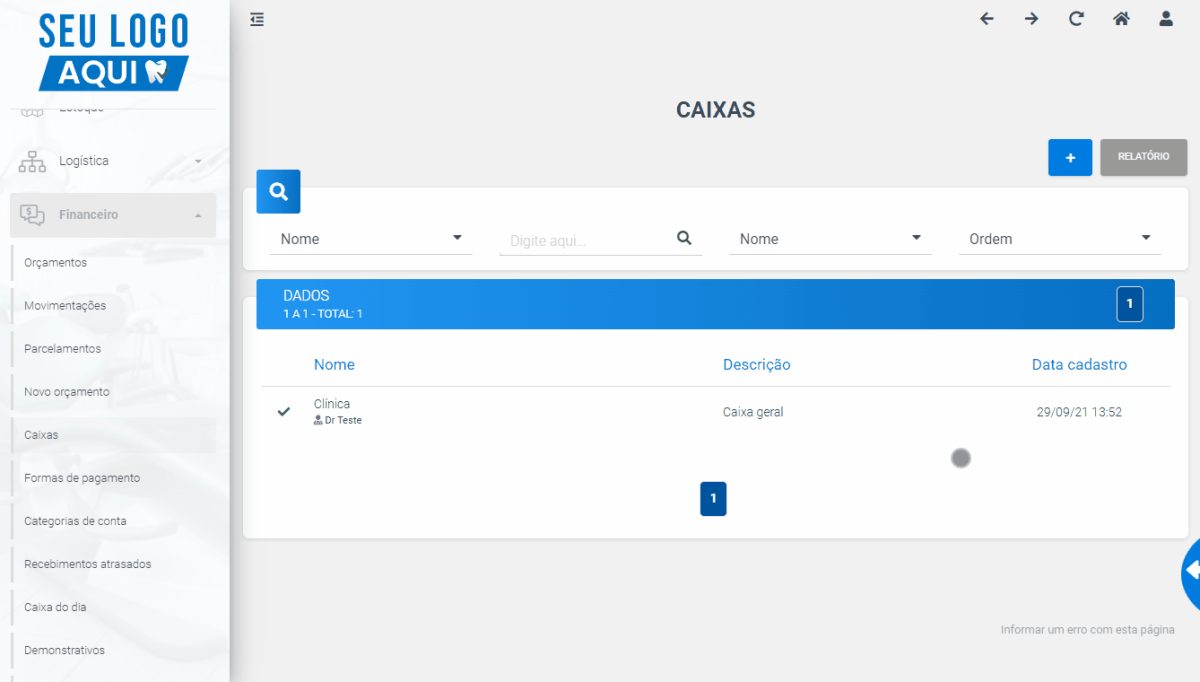Open the first Nome filter dropdown
The width and height of the screenshot is (1200, 682).
coord(371,239)
